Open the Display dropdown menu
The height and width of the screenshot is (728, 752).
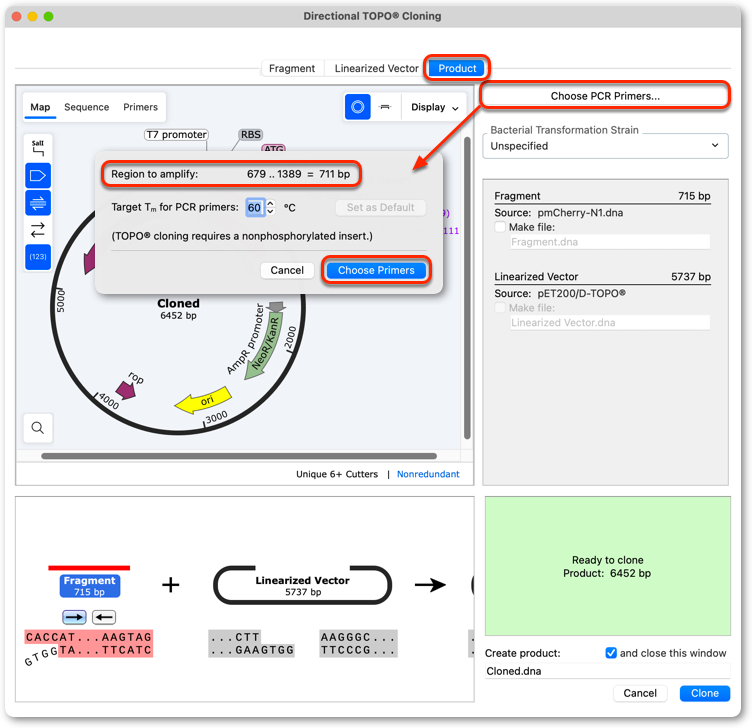coord(435,107)
